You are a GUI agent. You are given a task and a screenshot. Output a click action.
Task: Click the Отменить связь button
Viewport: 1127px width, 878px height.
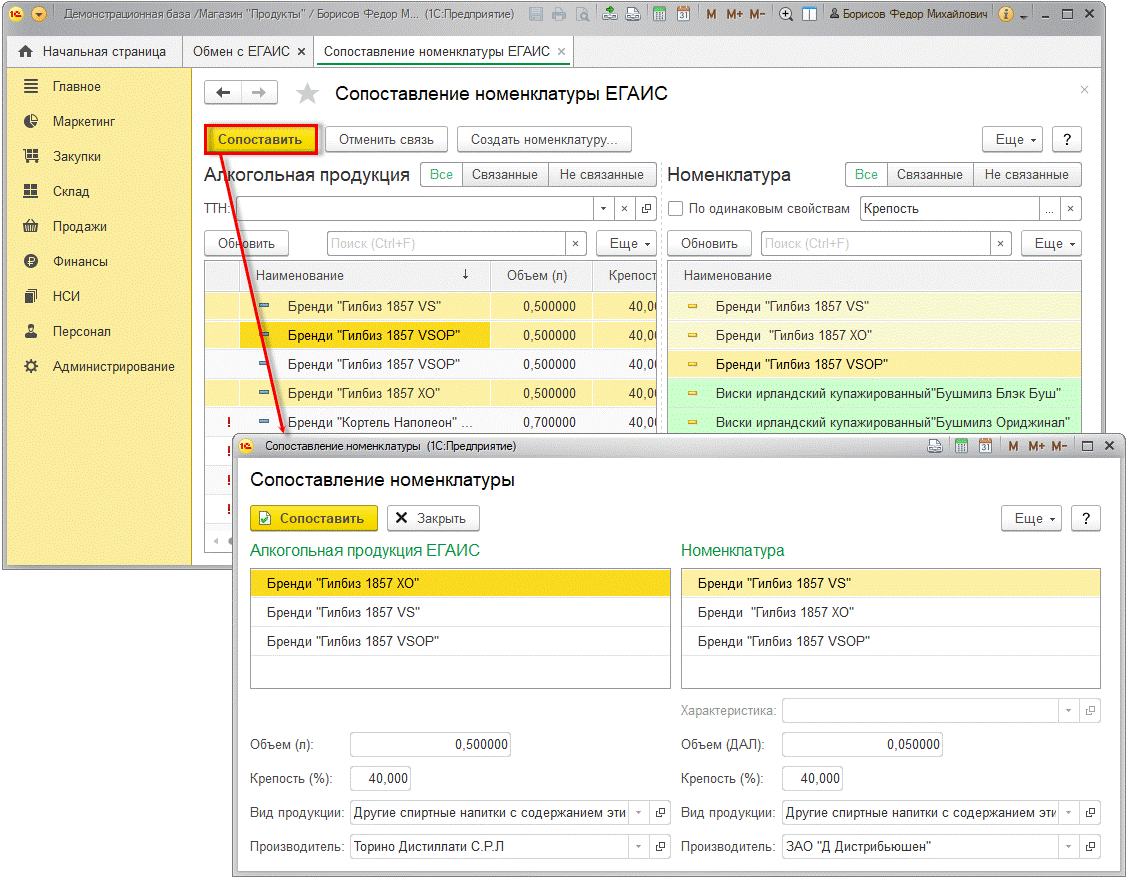386,139
